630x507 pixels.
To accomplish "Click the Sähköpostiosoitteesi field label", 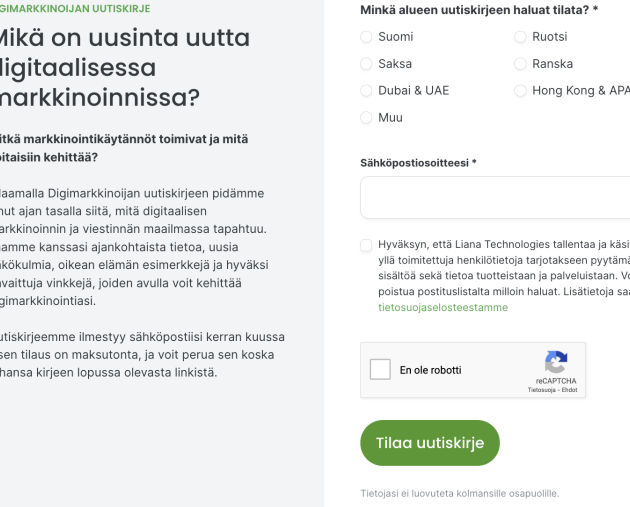I will [x=418, y=163].
